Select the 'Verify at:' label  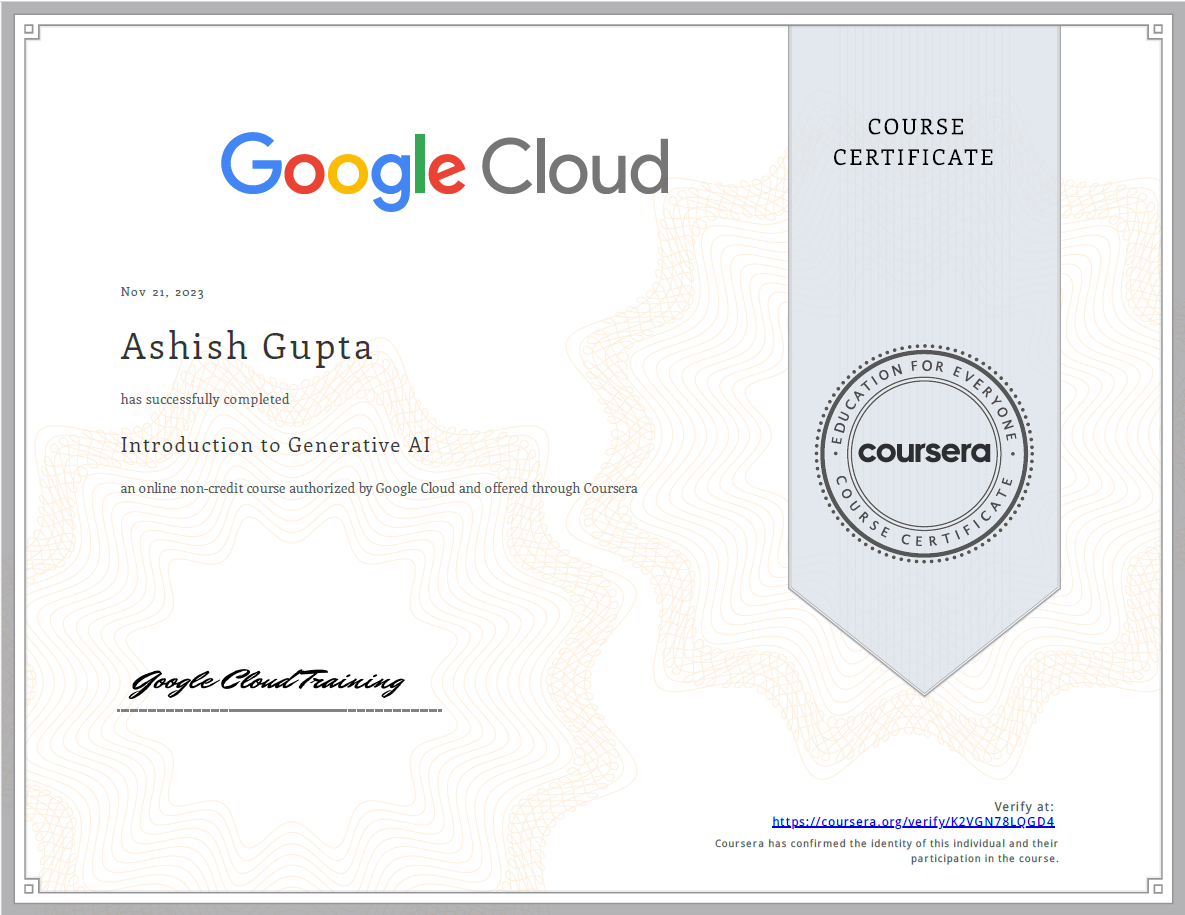click(1023, 807)
